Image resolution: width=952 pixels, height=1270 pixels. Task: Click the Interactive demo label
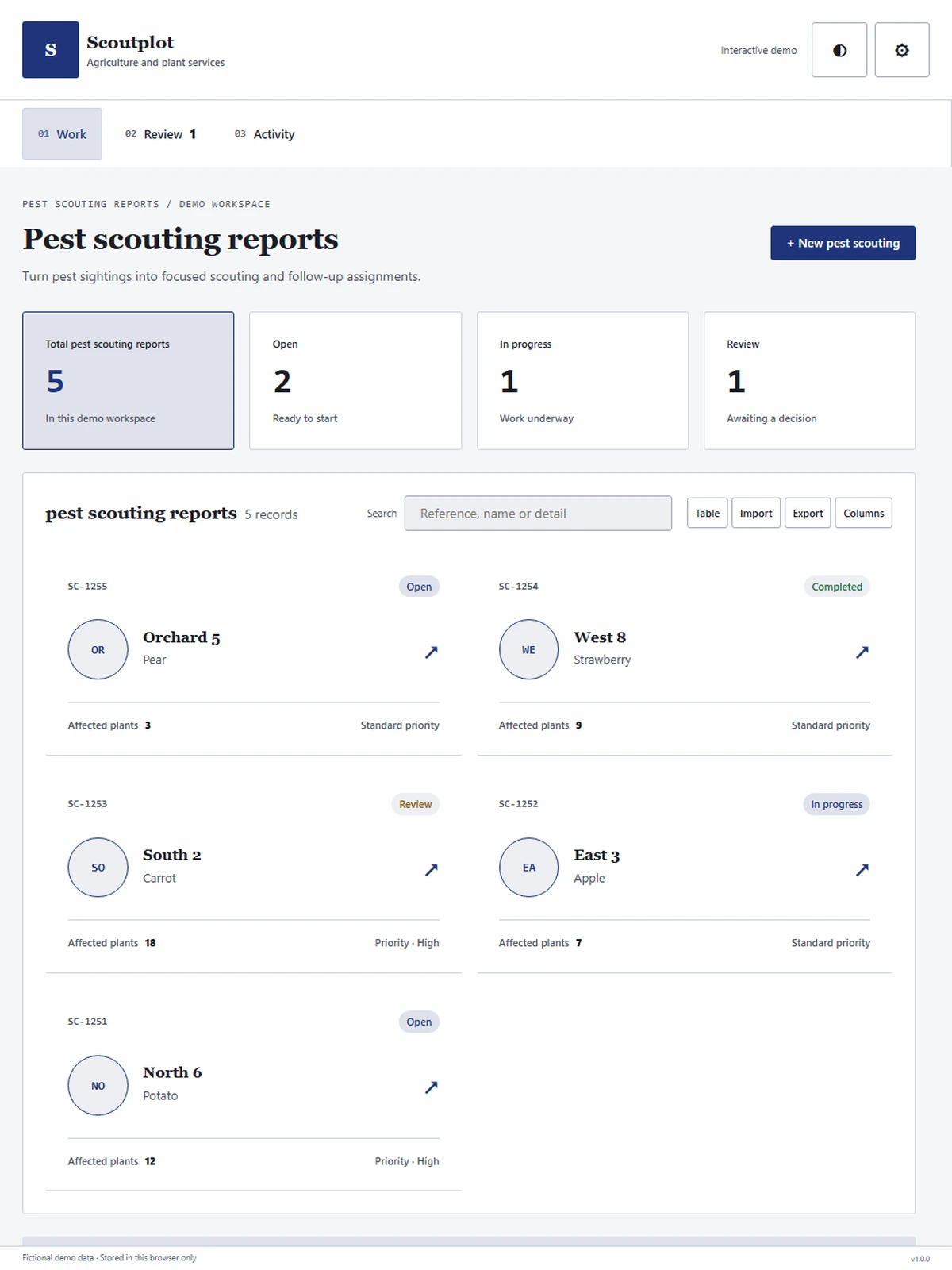(758, 50)
